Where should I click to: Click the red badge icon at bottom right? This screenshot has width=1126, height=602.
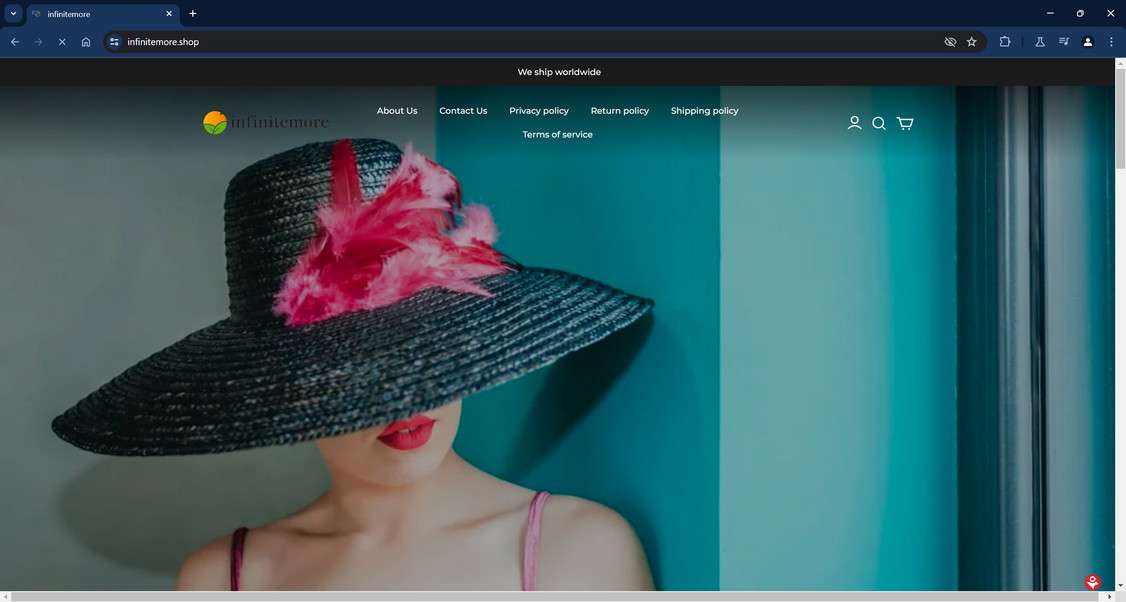pyautogui.click(x=1092, y=582)
